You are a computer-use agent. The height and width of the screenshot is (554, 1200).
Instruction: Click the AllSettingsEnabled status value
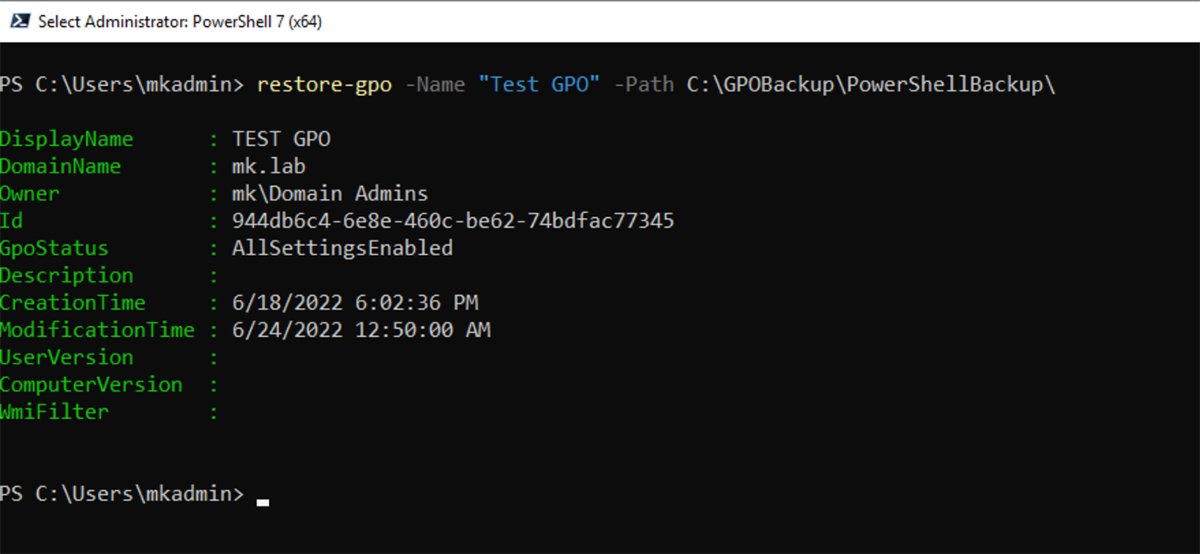(342, 248)
